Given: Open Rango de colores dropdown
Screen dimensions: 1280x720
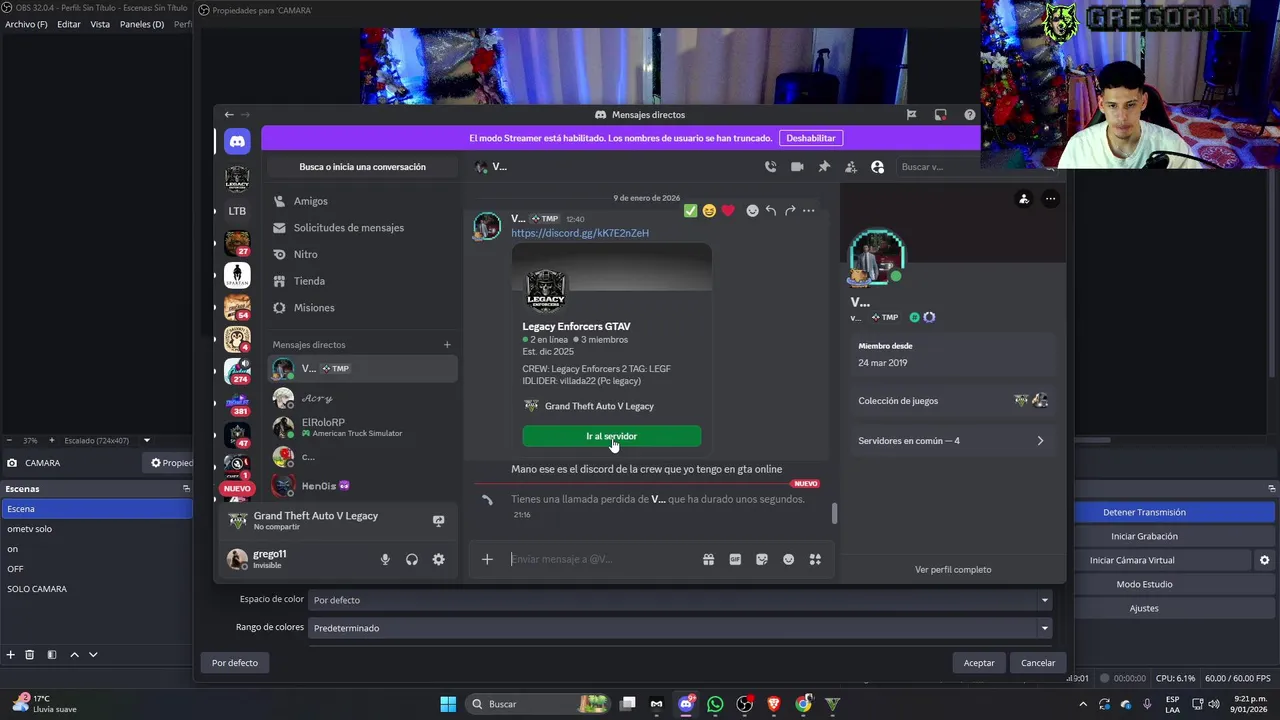Looking at the screenshot, I should pos(680,628).
